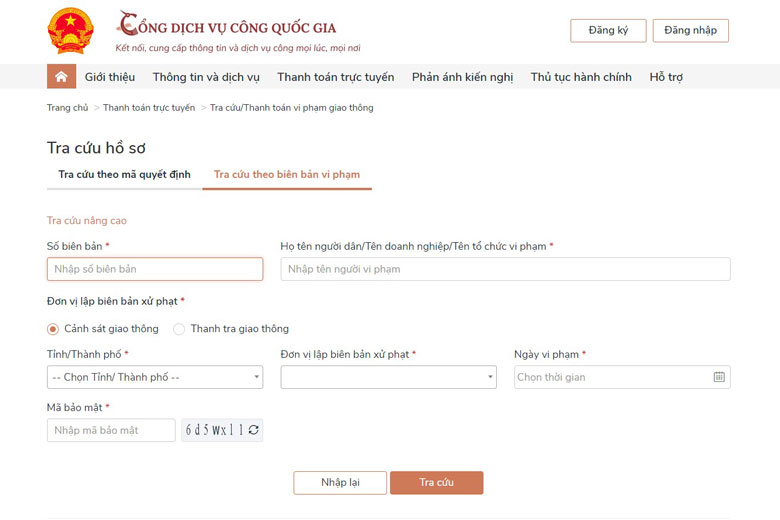Image resolution: width=780 pixels, height=520 pixels.
Task: Click the captcha image 6d5Wx11
Action: point(215,430)
